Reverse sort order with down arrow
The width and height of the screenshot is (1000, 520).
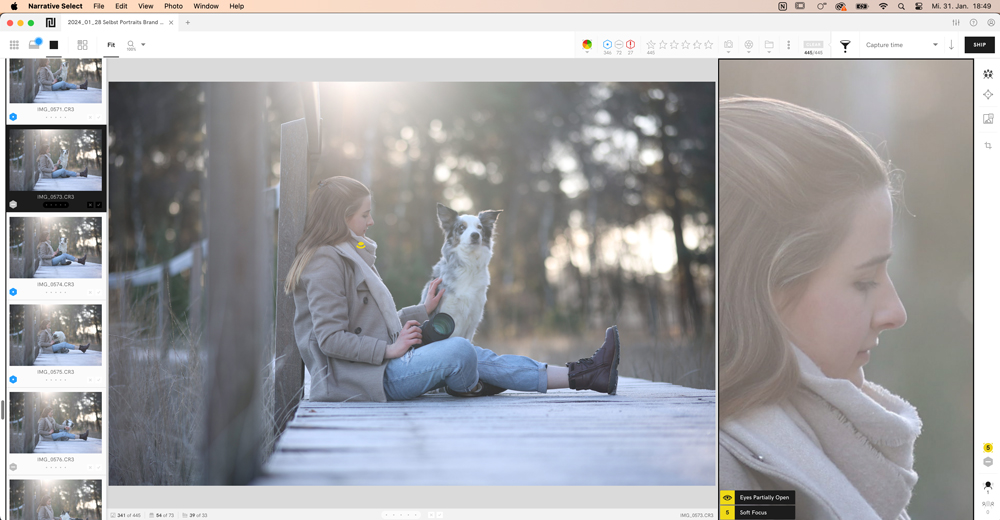[x=951, y=45]
